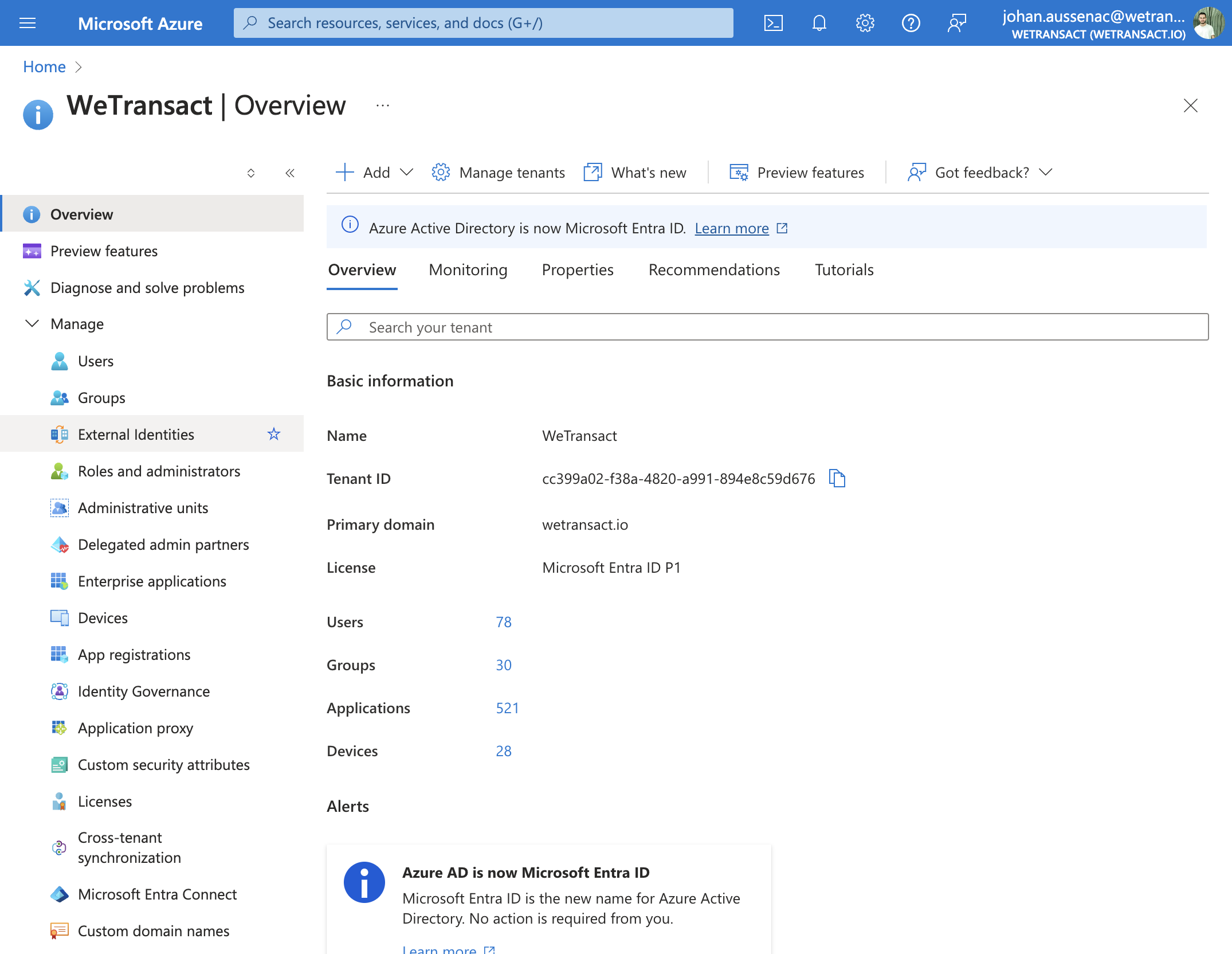This screenshot has height=954, width=1232.
Task: Open Diagnose and solve problems
Action: tap(152, 288)
